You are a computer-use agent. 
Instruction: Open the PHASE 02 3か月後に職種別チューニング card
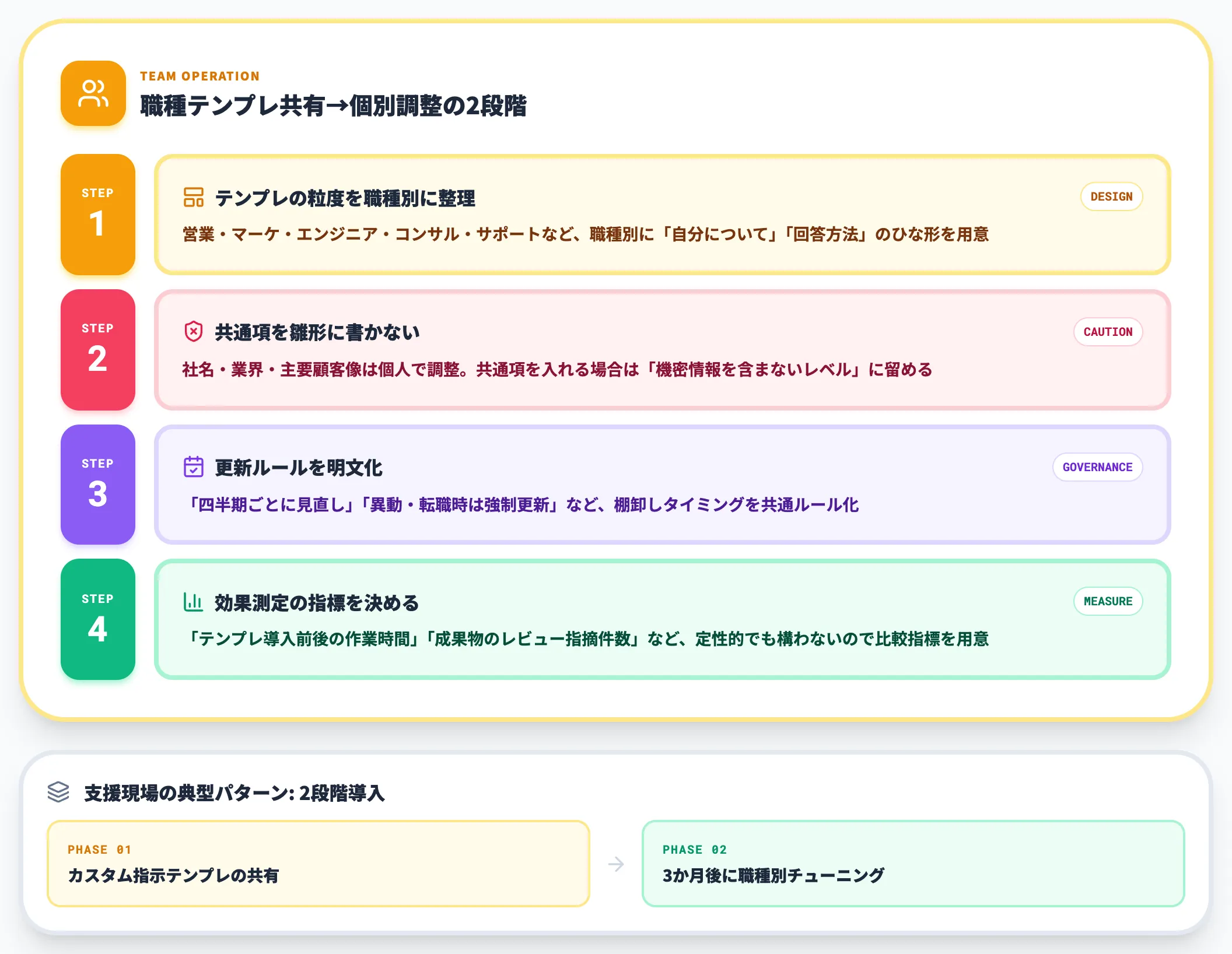pos(913,864)
